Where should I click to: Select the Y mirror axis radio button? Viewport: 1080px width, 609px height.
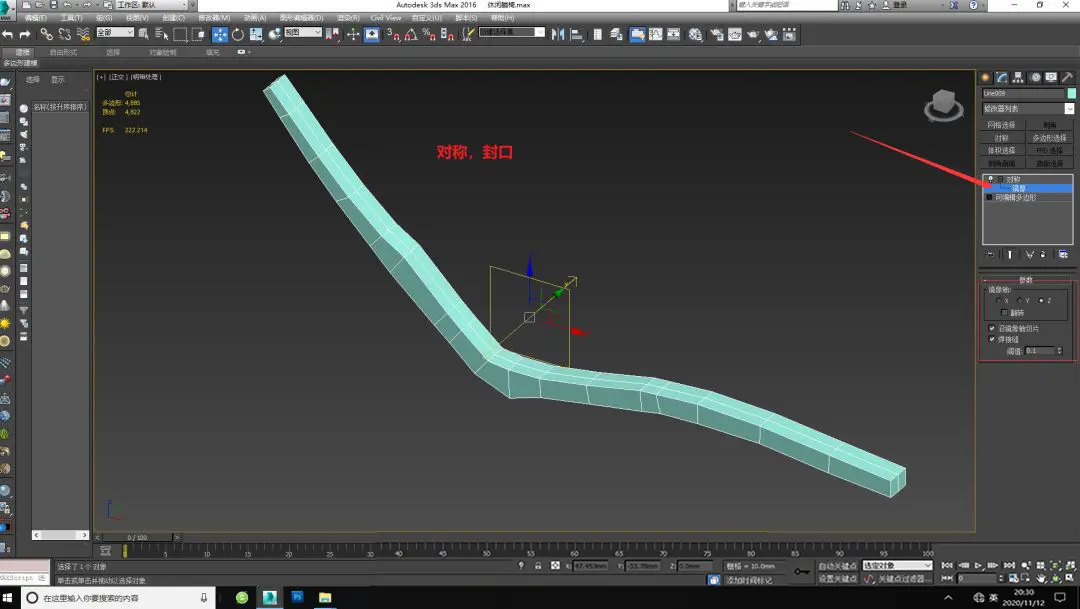[1019, 300]
